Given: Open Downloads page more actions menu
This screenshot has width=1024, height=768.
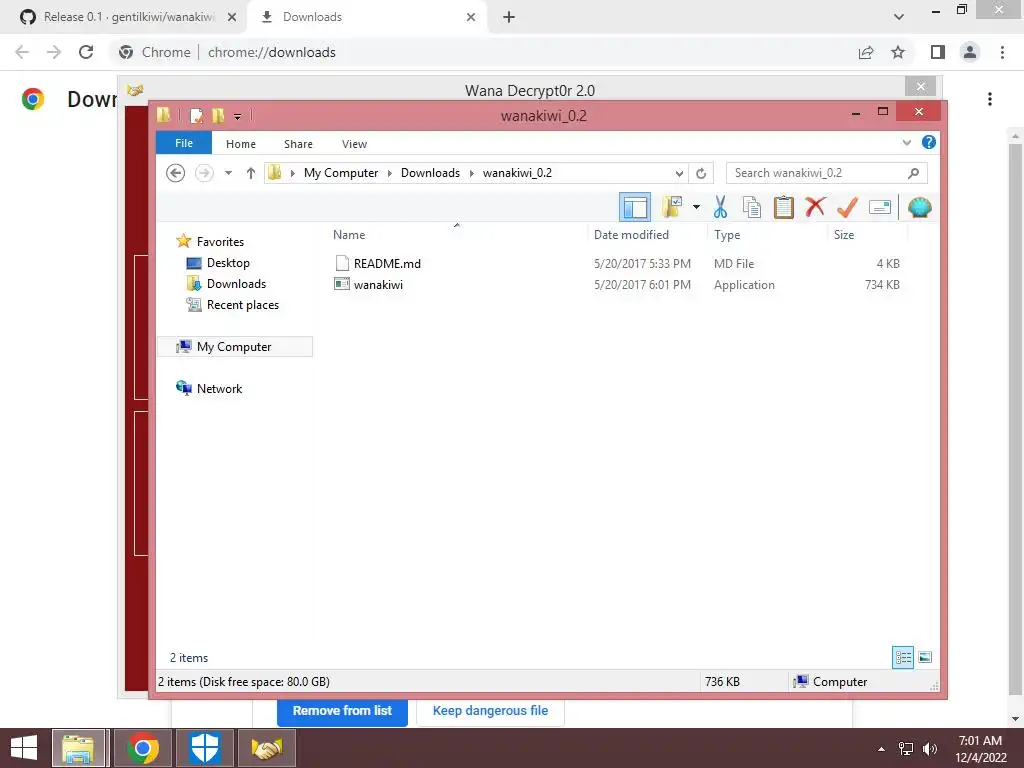Looking at the screenshot, I should [990, 99].
